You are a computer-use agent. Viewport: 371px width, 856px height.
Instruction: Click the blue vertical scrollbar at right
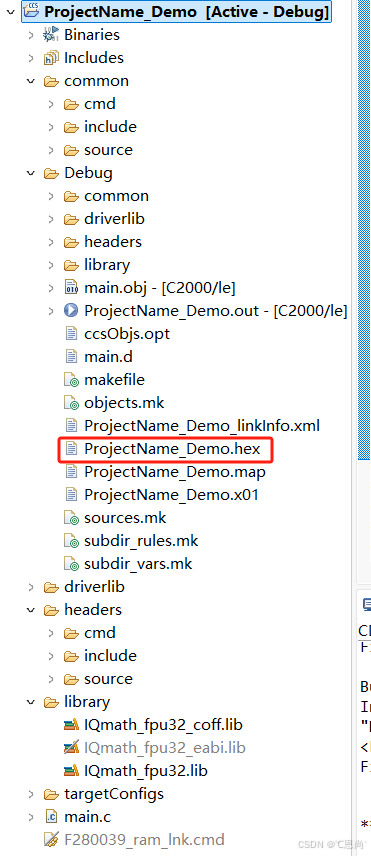[364, 229]
